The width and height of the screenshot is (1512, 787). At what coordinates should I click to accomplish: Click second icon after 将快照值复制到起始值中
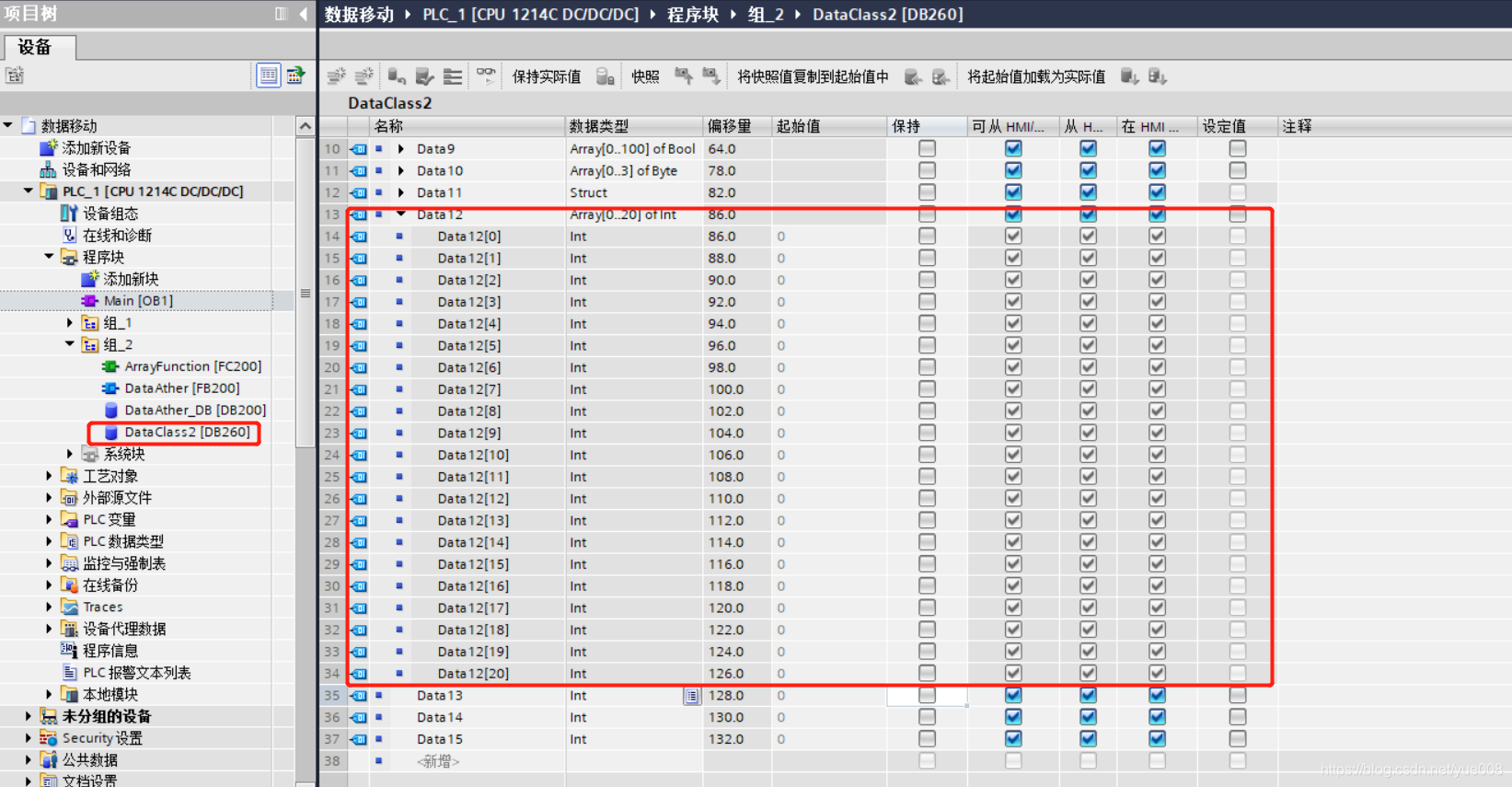[x=941, y=76]
